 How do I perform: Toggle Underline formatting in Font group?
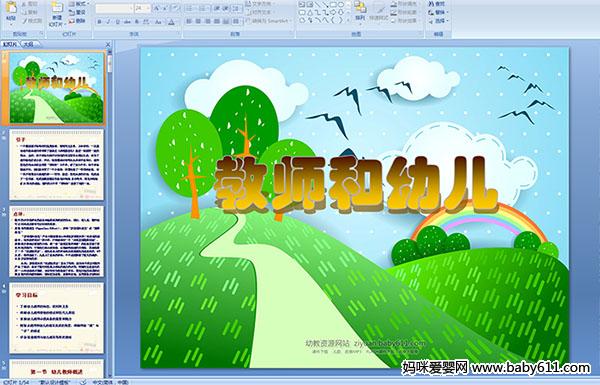point(117,22)
